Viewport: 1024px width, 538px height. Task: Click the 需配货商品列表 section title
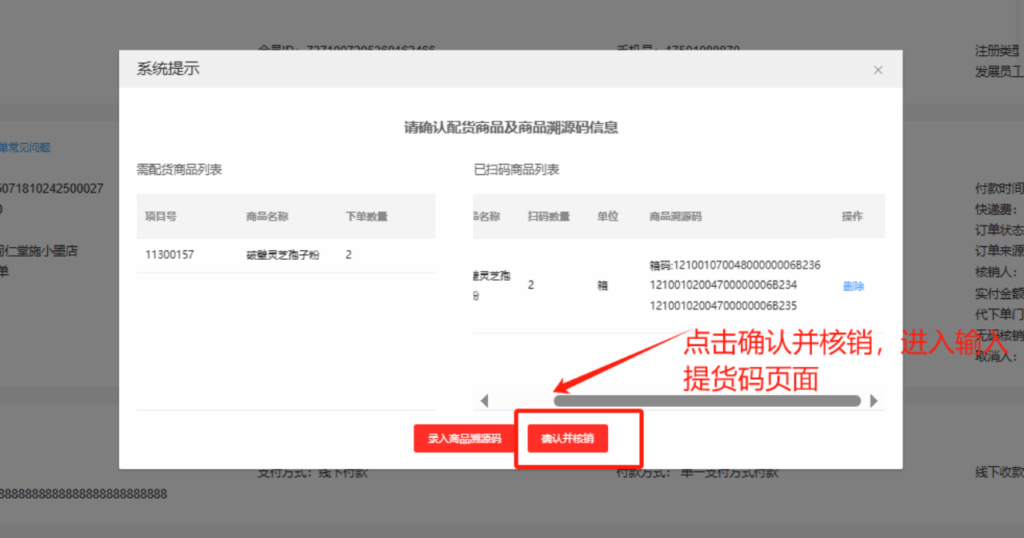(179, 170)
